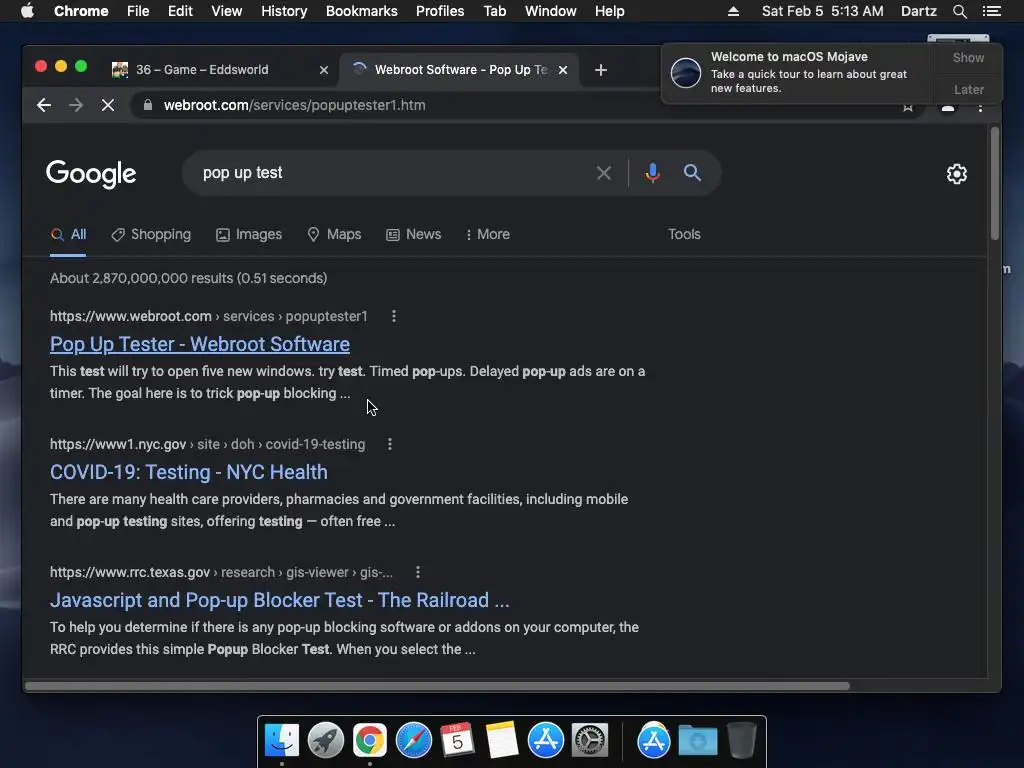
Task: Open Notes from the dock
Action: 502,741
